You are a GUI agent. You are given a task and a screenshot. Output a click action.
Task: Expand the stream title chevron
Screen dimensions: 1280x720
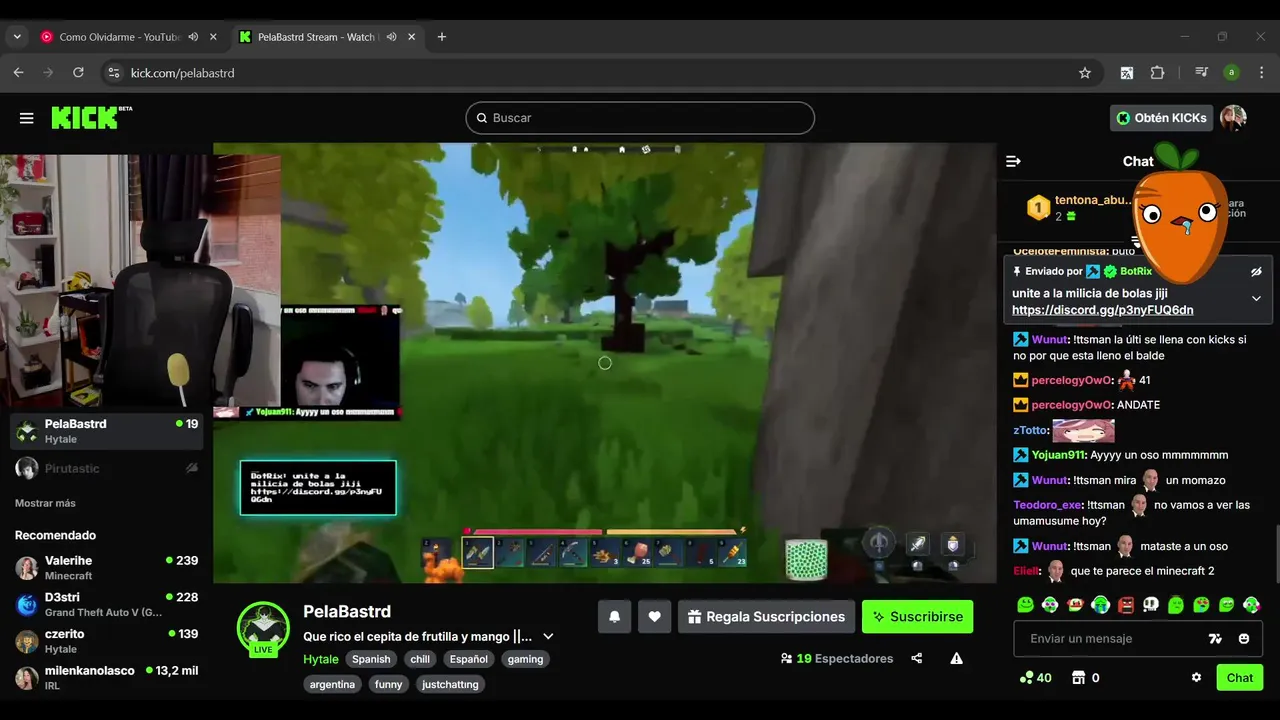pos(548,636)
